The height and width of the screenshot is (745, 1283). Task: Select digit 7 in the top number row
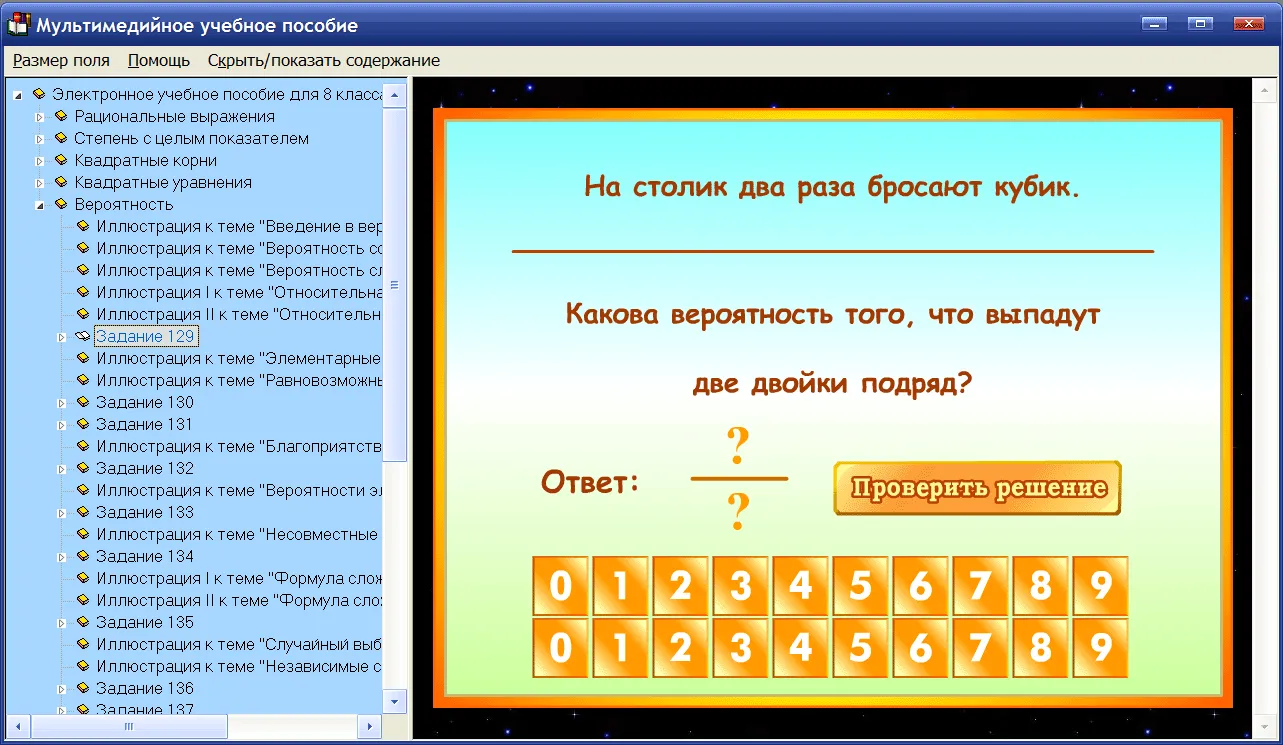tap(980, 586)
